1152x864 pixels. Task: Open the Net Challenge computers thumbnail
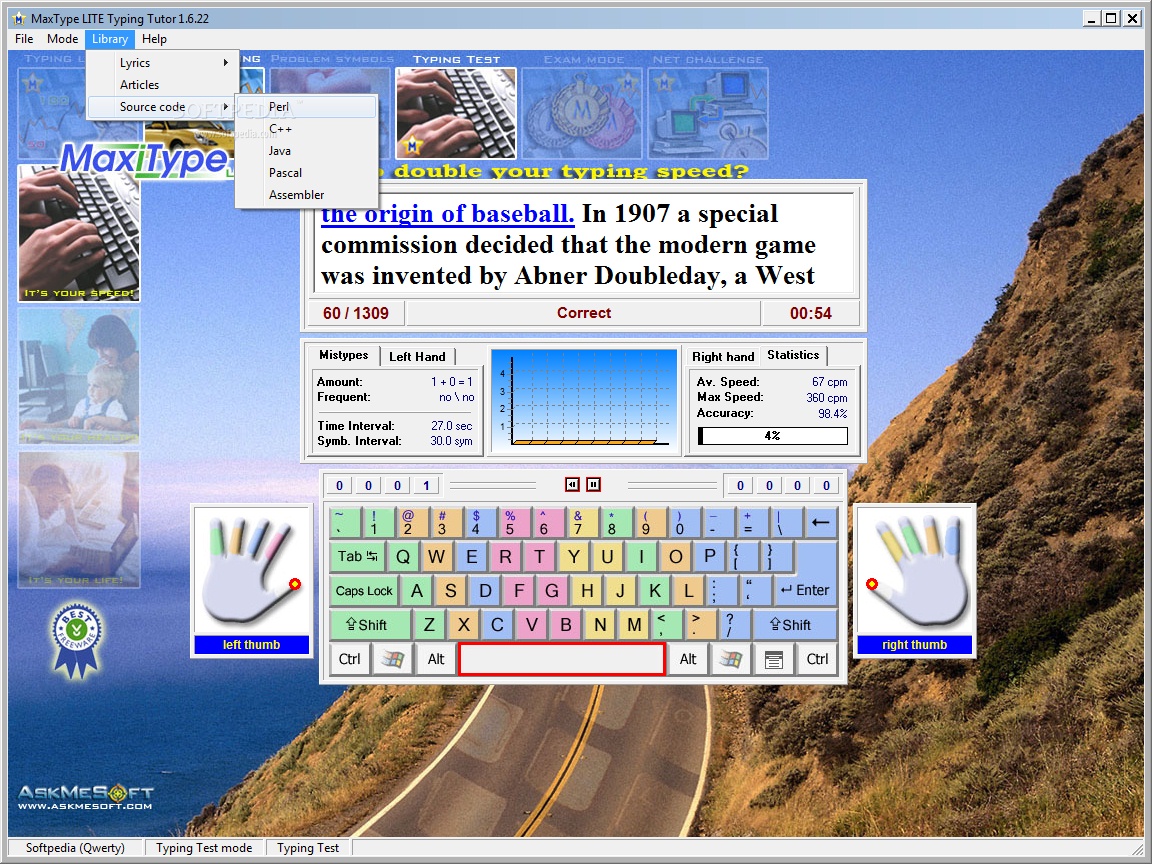pyautogui.click(x=708, y=113)
